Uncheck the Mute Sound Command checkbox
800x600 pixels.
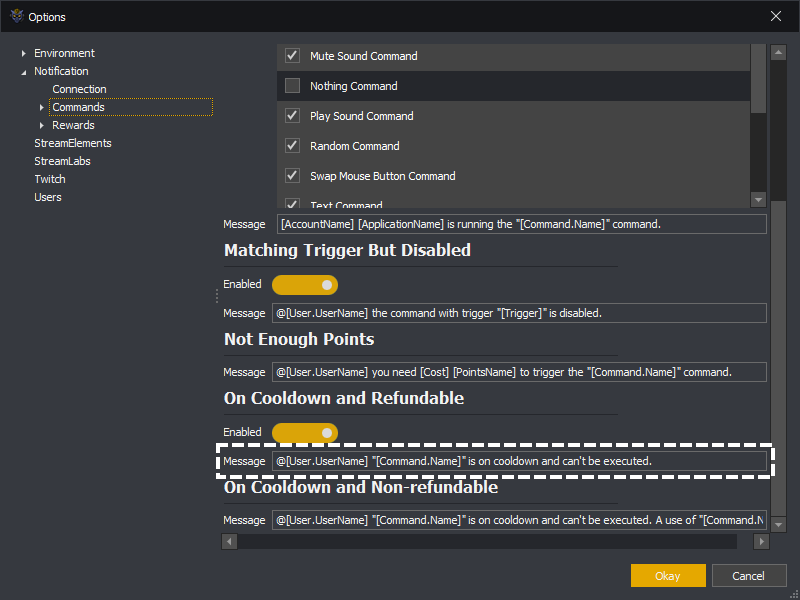[292, 55]
